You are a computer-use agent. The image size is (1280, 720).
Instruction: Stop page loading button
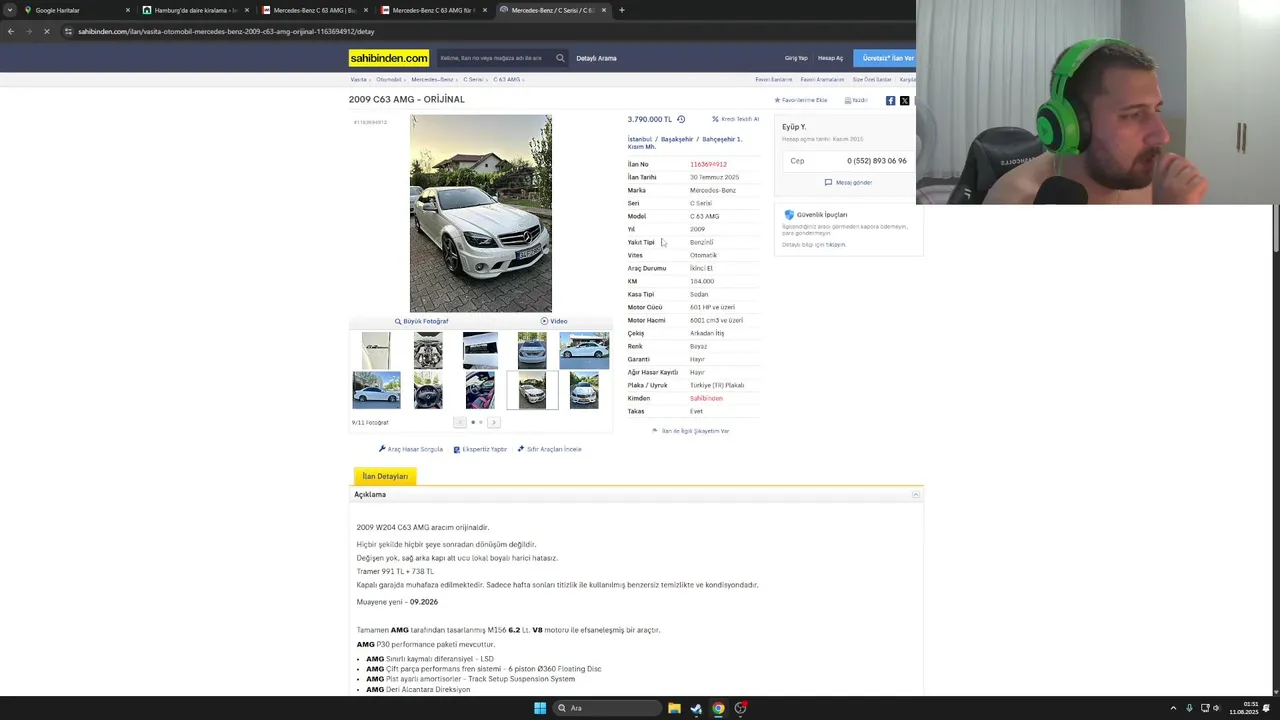[46, 31]
